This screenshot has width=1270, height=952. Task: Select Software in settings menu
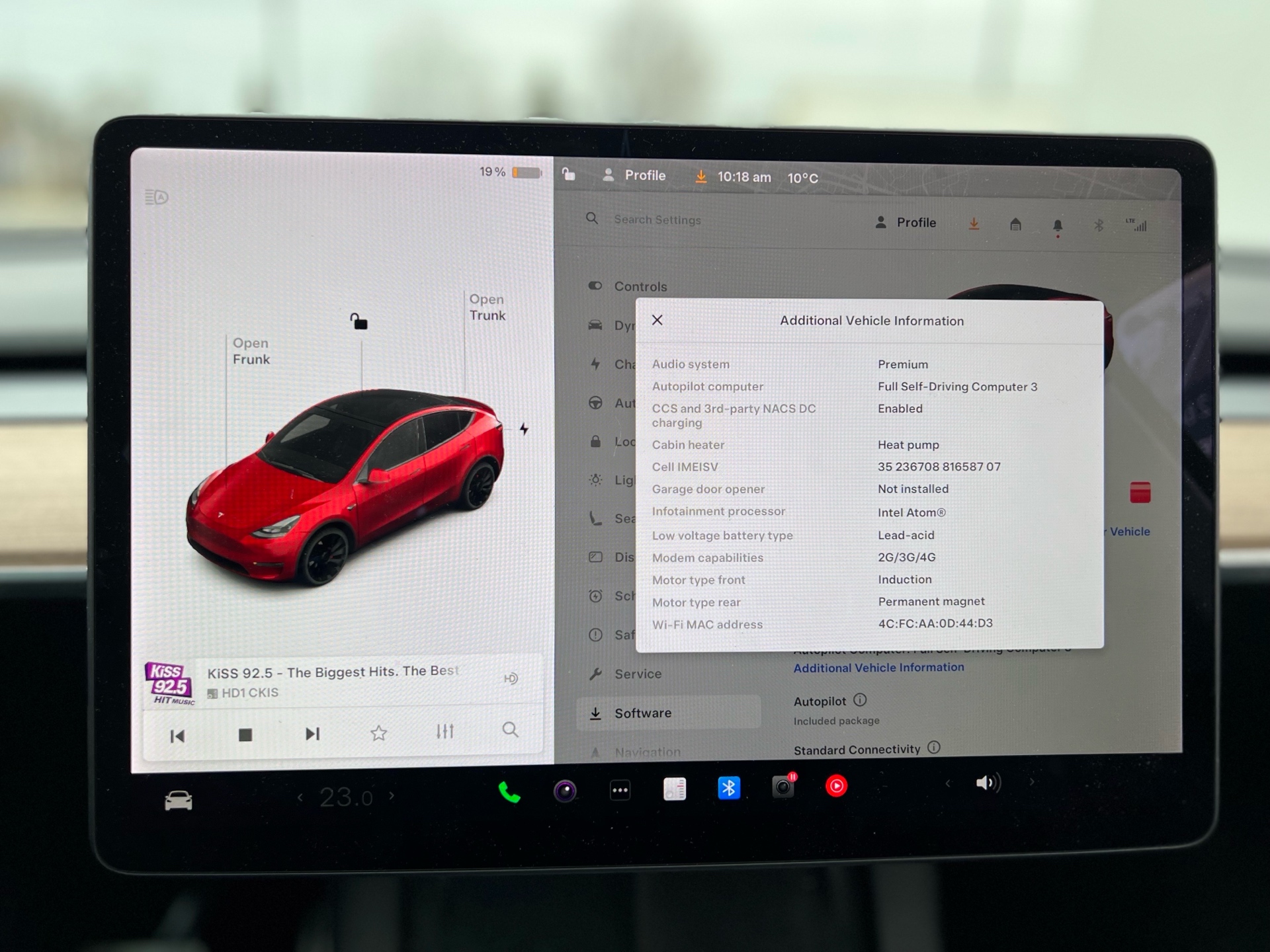[x=642, y=713]
